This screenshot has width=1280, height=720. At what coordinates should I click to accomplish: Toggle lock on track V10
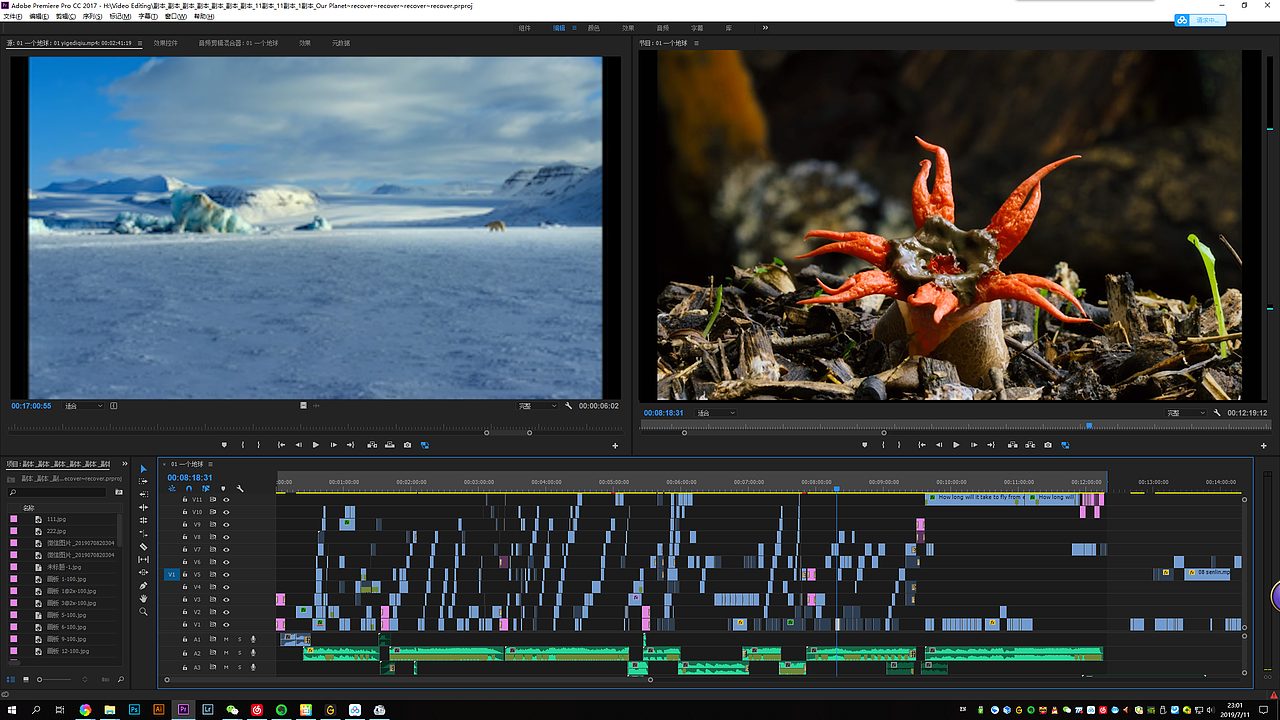coord(184,512)
